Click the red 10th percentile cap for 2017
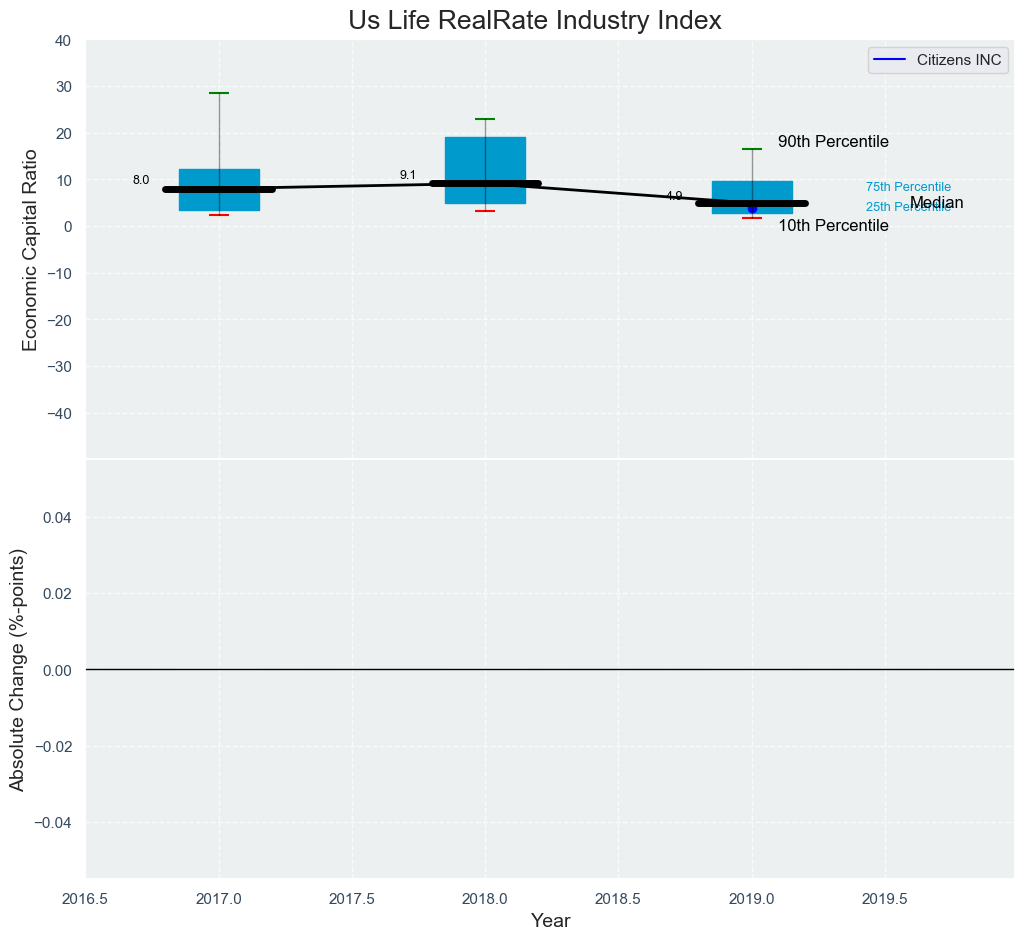The height and width of the screenshot is (940, 1025). [x=219, y=215]
